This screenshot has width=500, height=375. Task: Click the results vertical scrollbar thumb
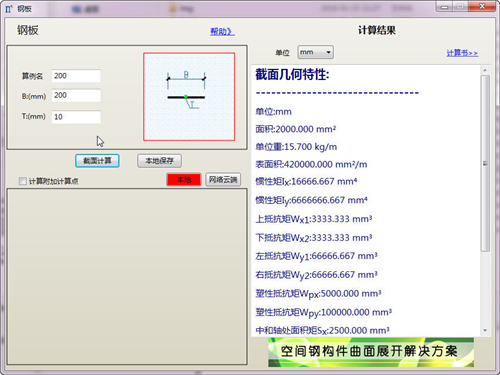tap(485, 163)
